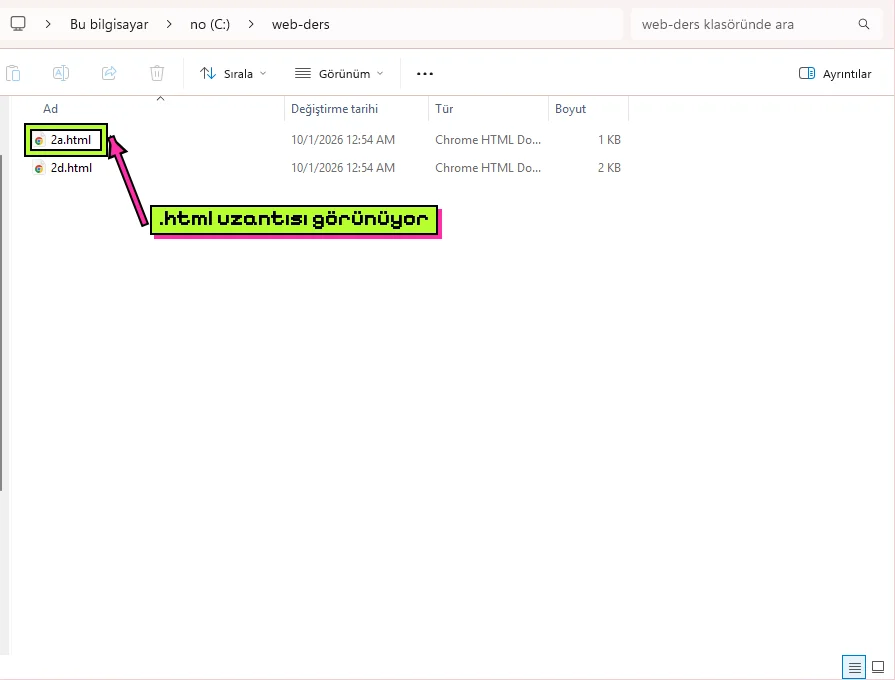Switch to large thumbnails view icon
Image resolution: width=895 pixels, height=680 pixels.
878,667
